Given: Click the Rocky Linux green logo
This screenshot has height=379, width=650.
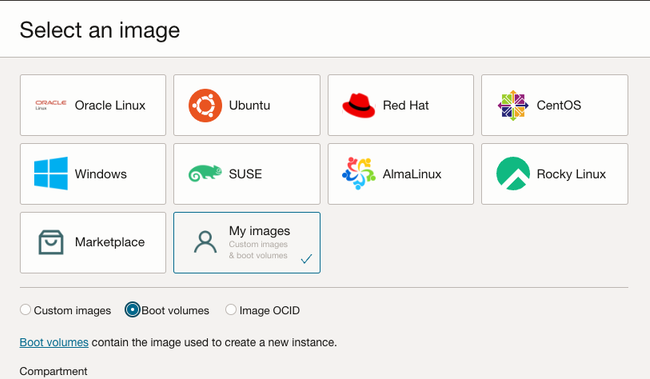Looking at the screenshot, I should coord(513,173).
